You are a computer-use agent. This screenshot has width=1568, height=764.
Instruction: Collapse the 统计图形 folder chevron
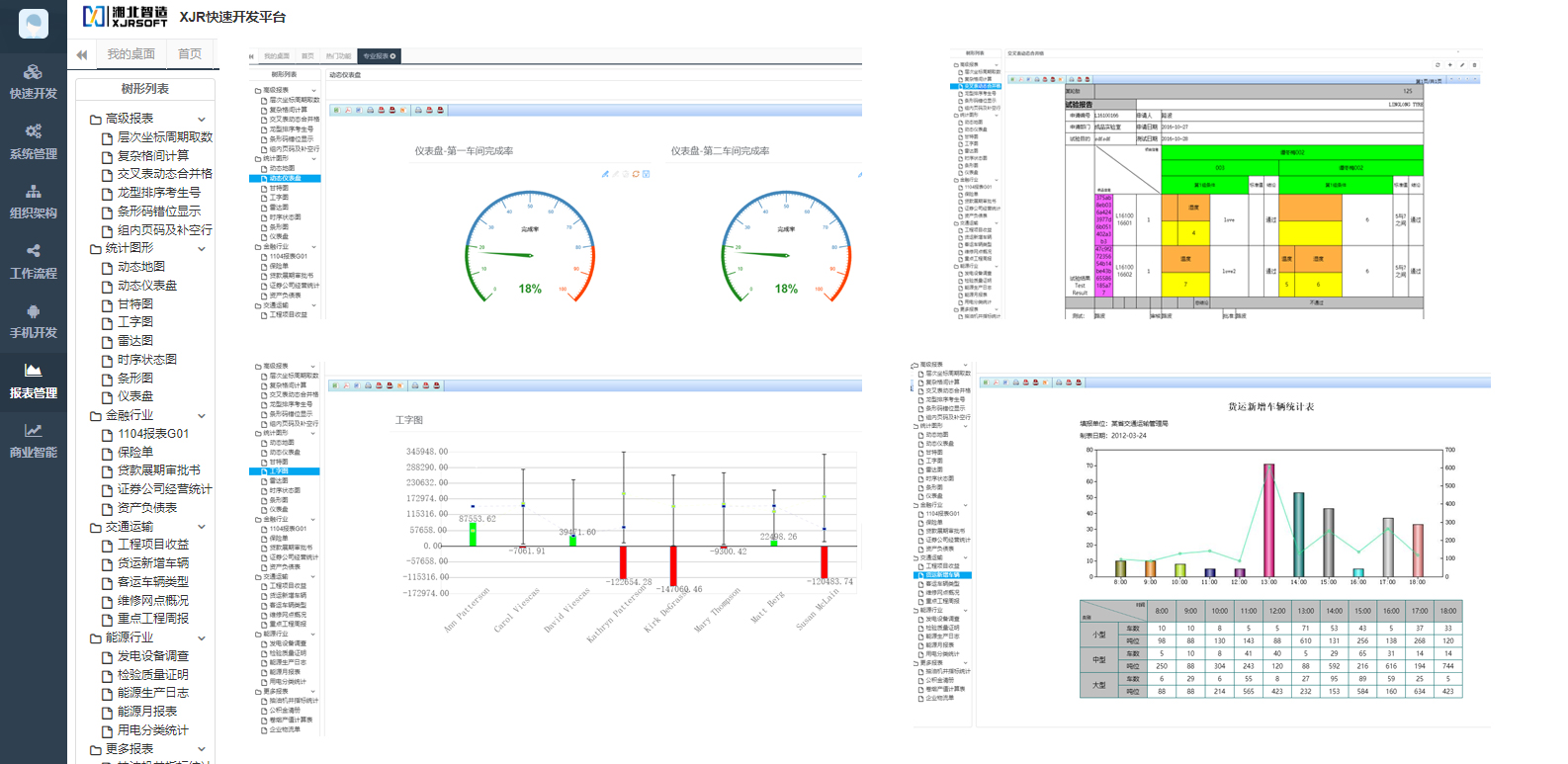click(202, 249)
